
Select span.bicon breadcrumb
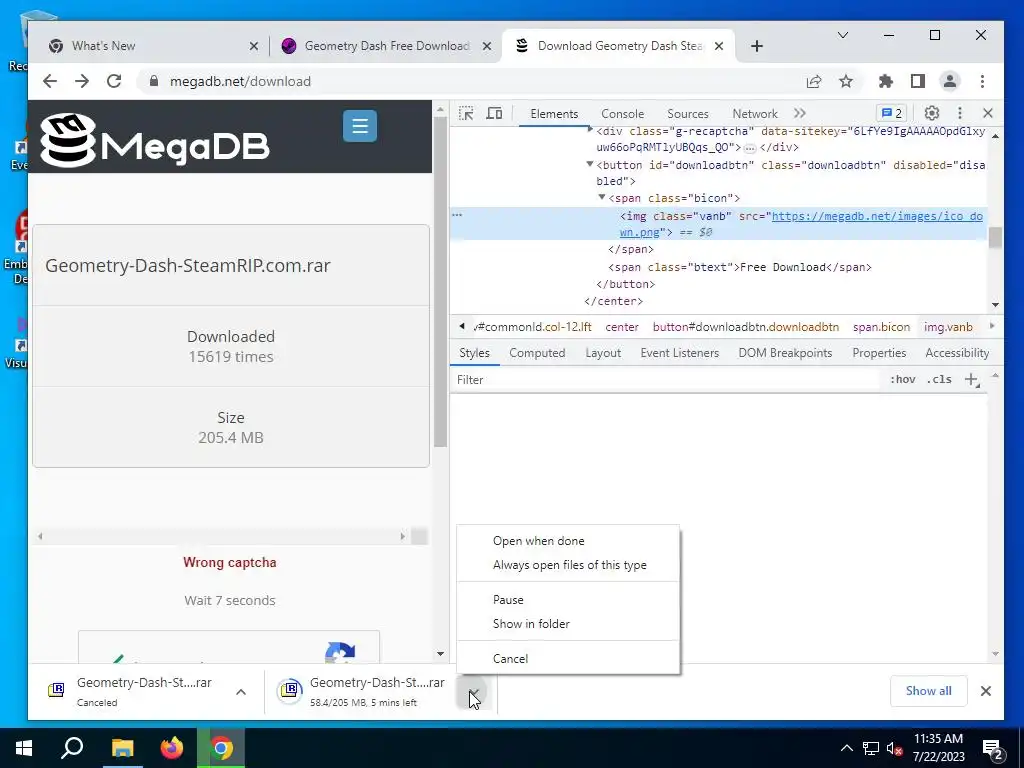tap(881, 327)
